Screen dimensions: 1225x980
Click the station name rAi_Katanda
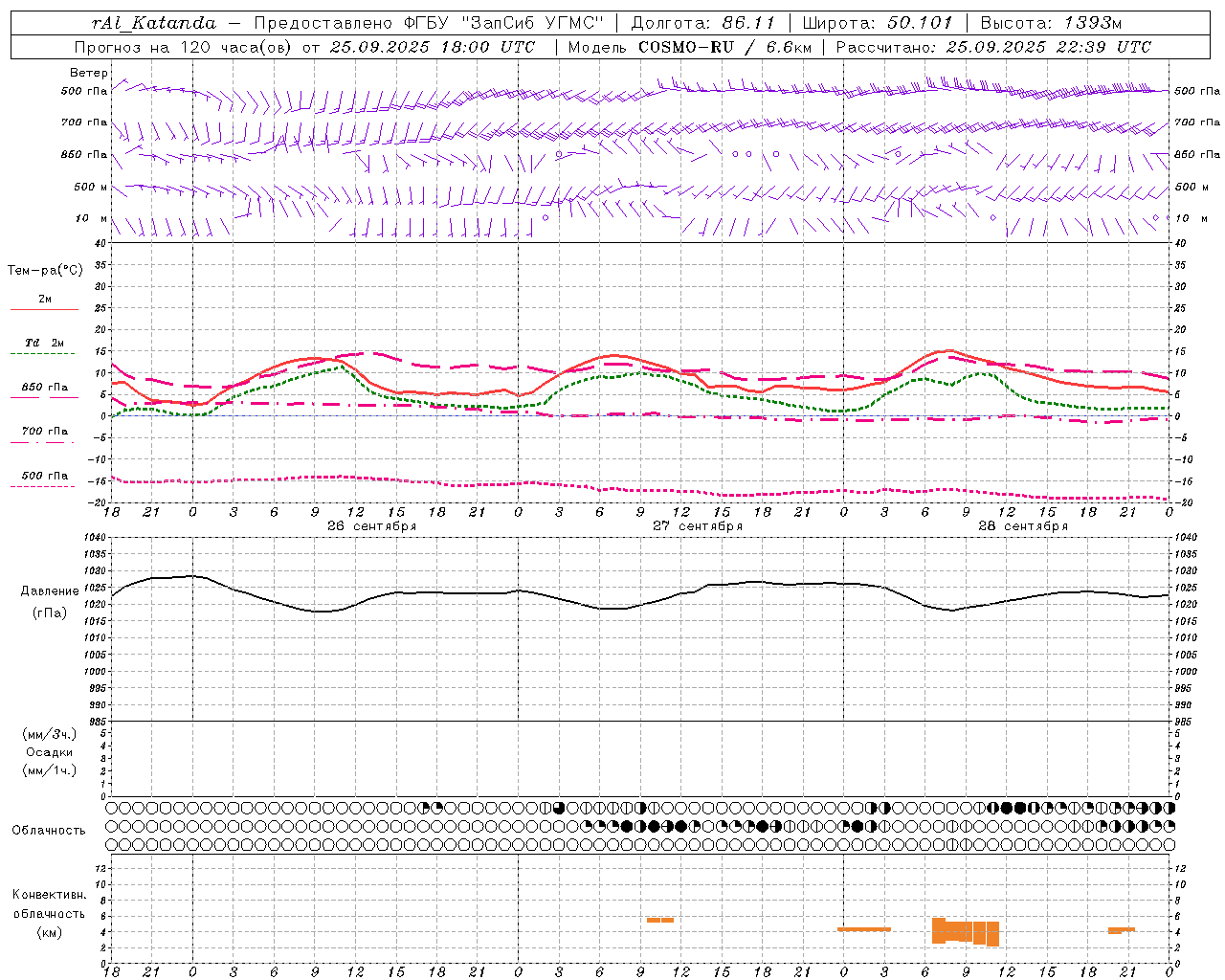click(154, 23)
